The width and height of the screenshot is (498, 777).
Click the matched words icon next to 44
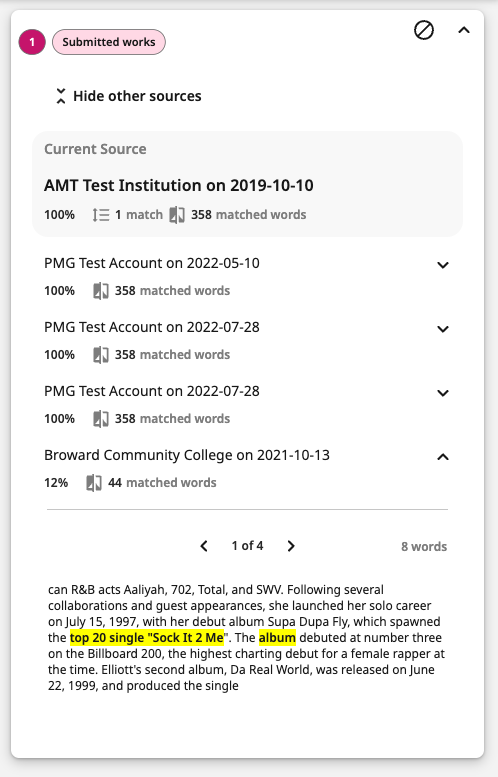click(x=94, y=483)
